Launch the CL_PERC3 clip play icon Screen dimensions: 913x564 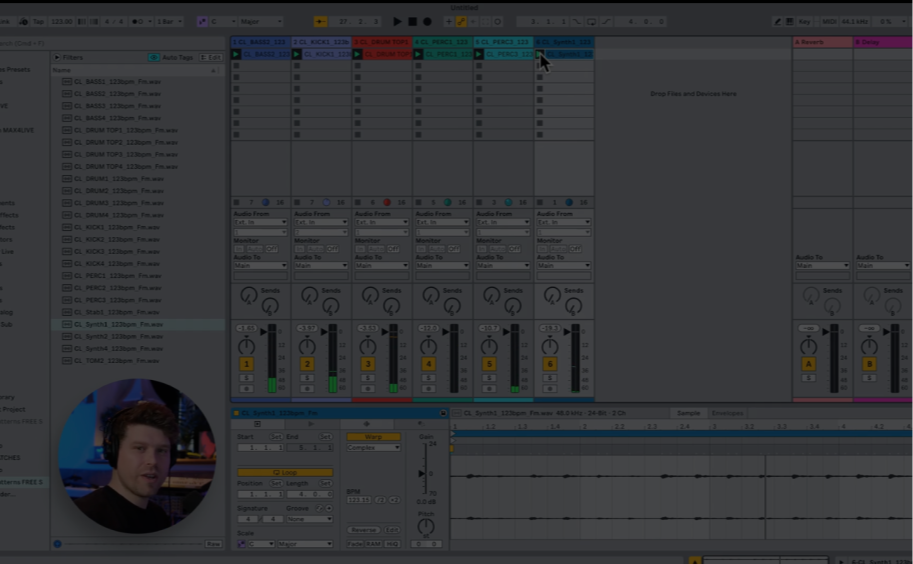(x=479, y=54)
